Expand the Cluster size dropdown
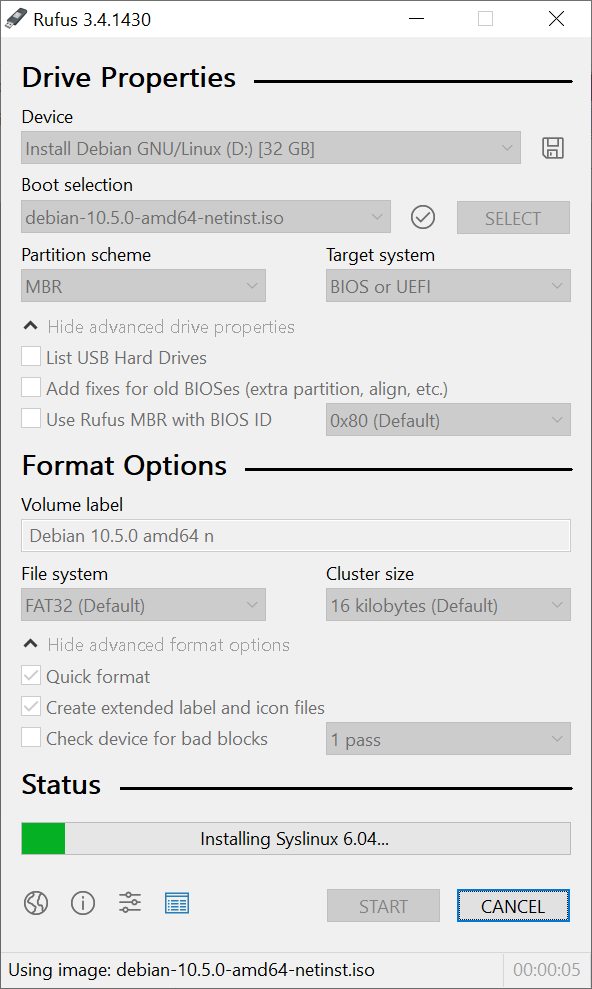The width and height of the screenshot is (592, 989). [448, 605]
